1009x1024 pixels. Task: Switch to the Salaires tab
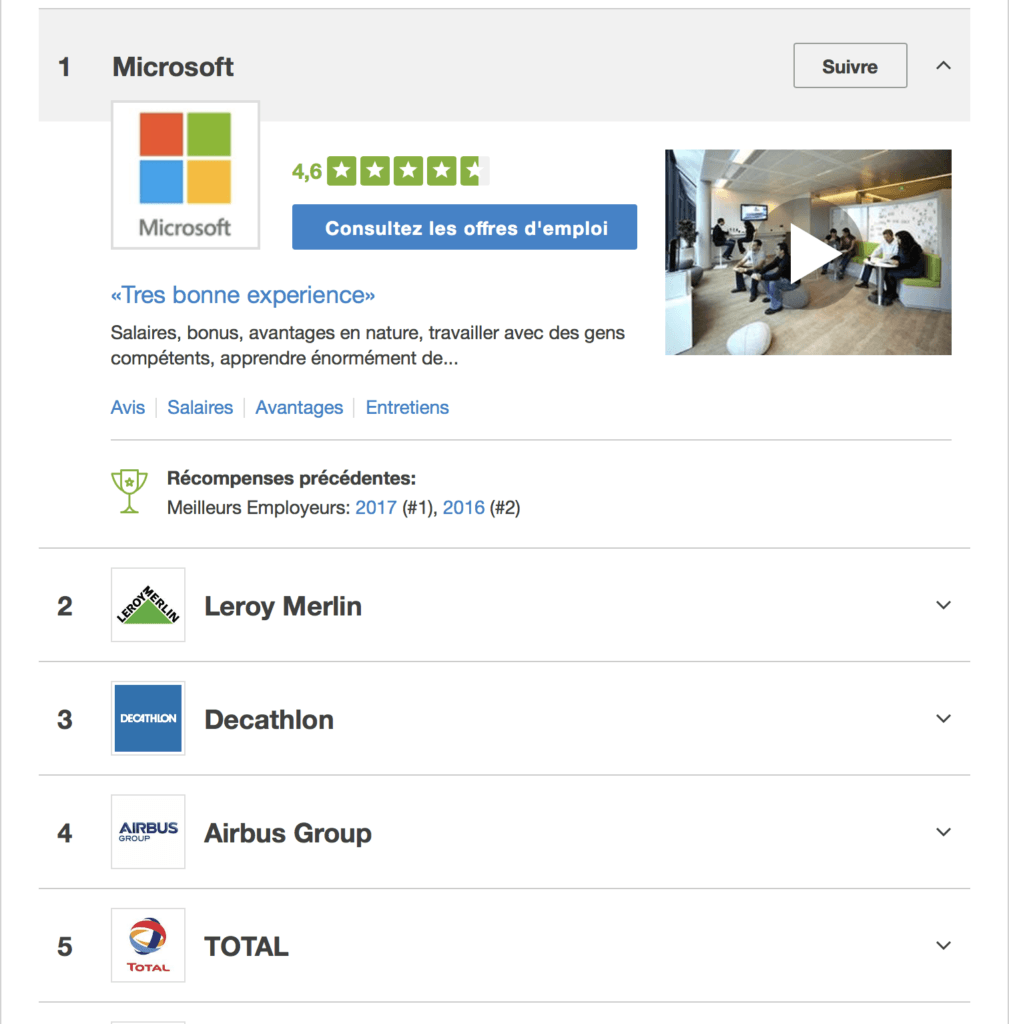tap(200, 407)
